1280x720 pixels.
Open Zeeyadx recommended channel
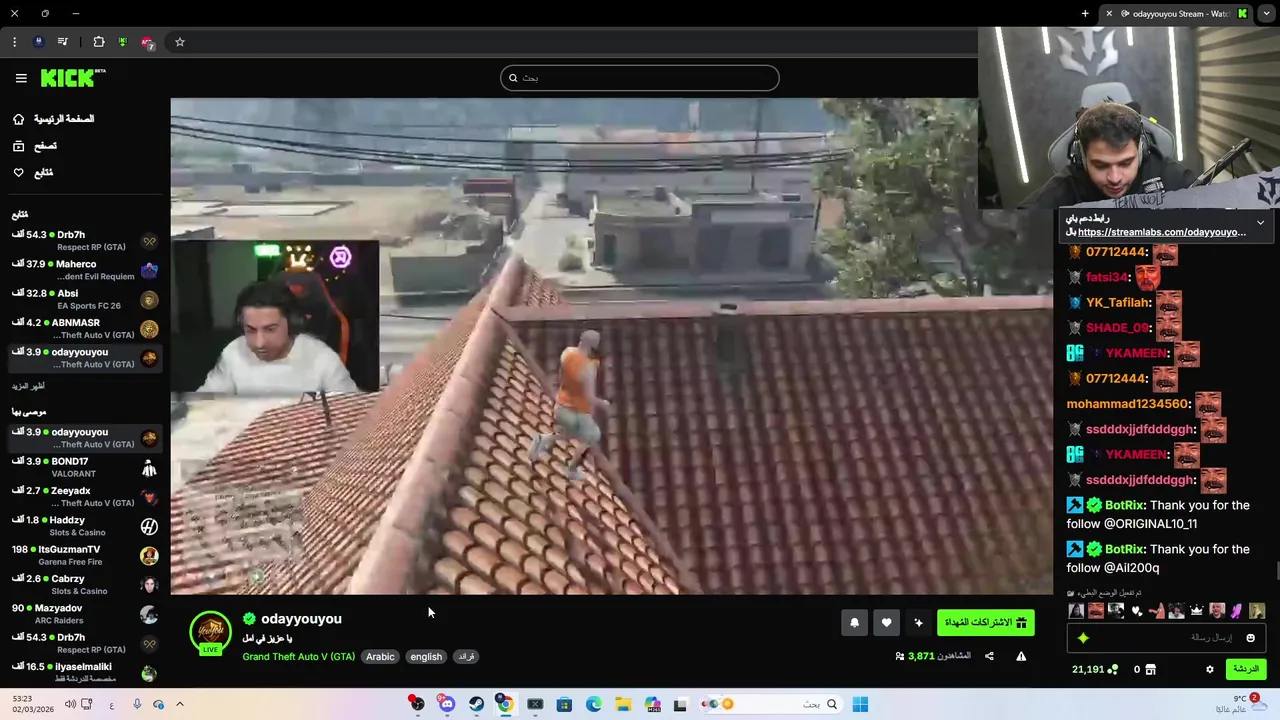[x=85, y=496]
